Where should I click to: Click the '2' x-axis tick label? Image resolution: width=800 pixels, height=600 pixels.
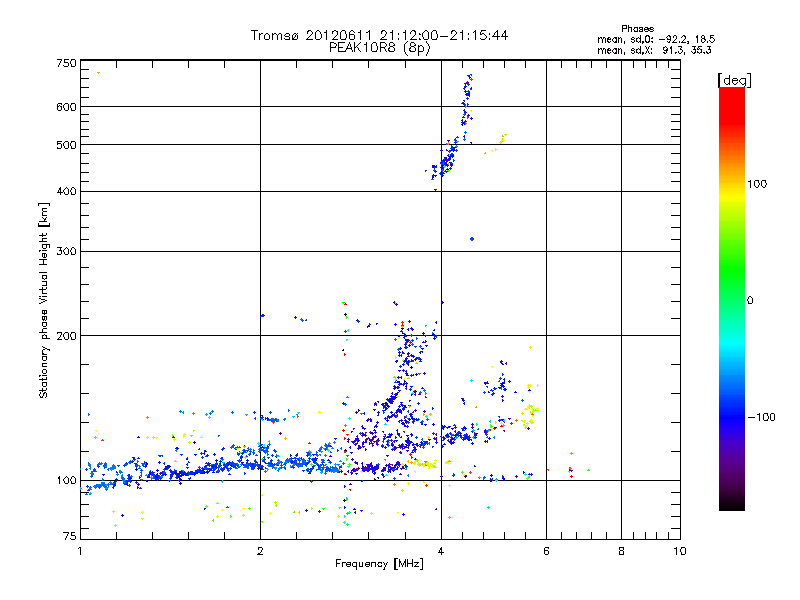click(x=260, y=551)
